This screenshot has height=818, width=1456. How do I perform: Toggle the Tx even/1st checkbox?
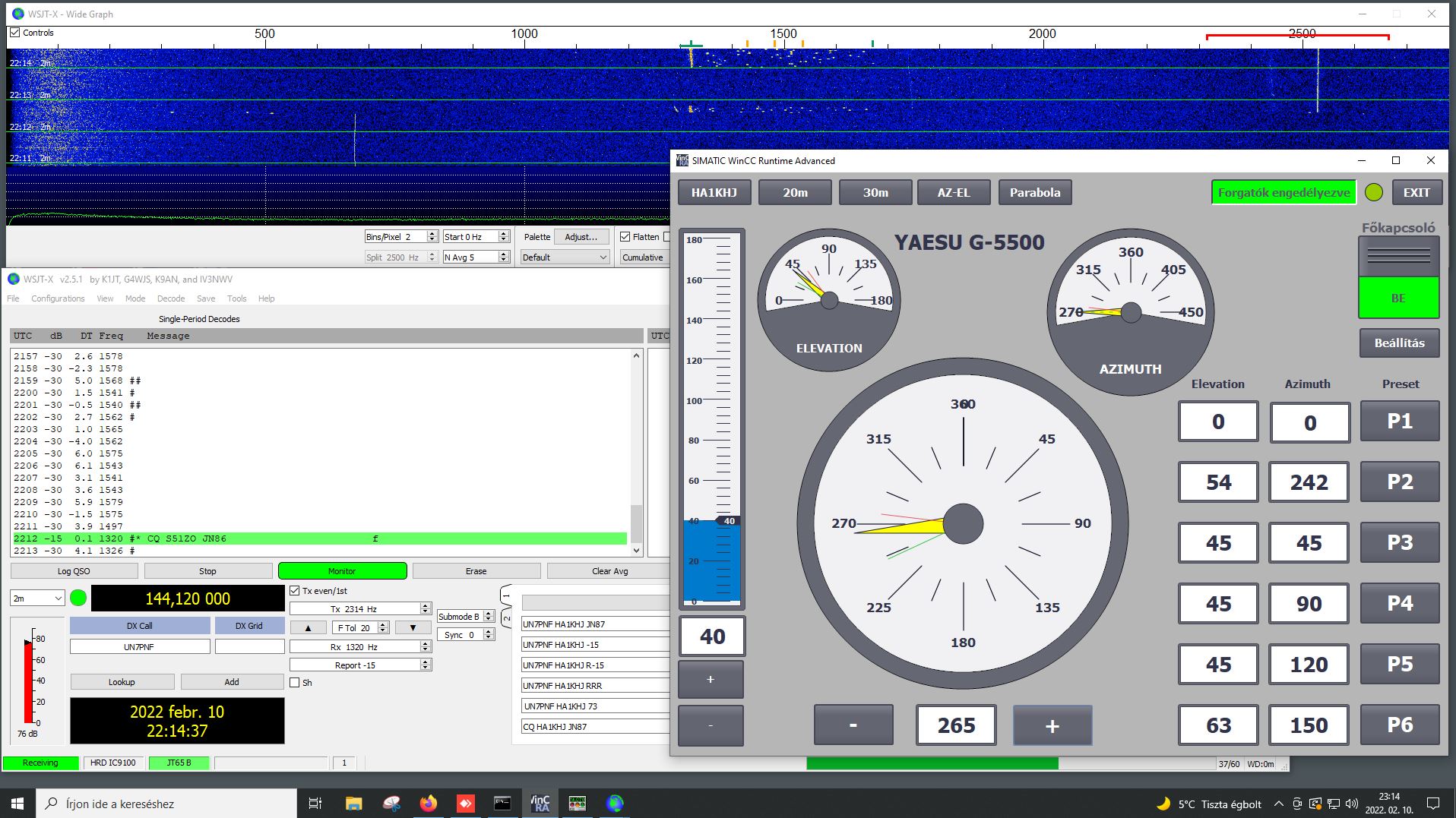tap(295, 591)
